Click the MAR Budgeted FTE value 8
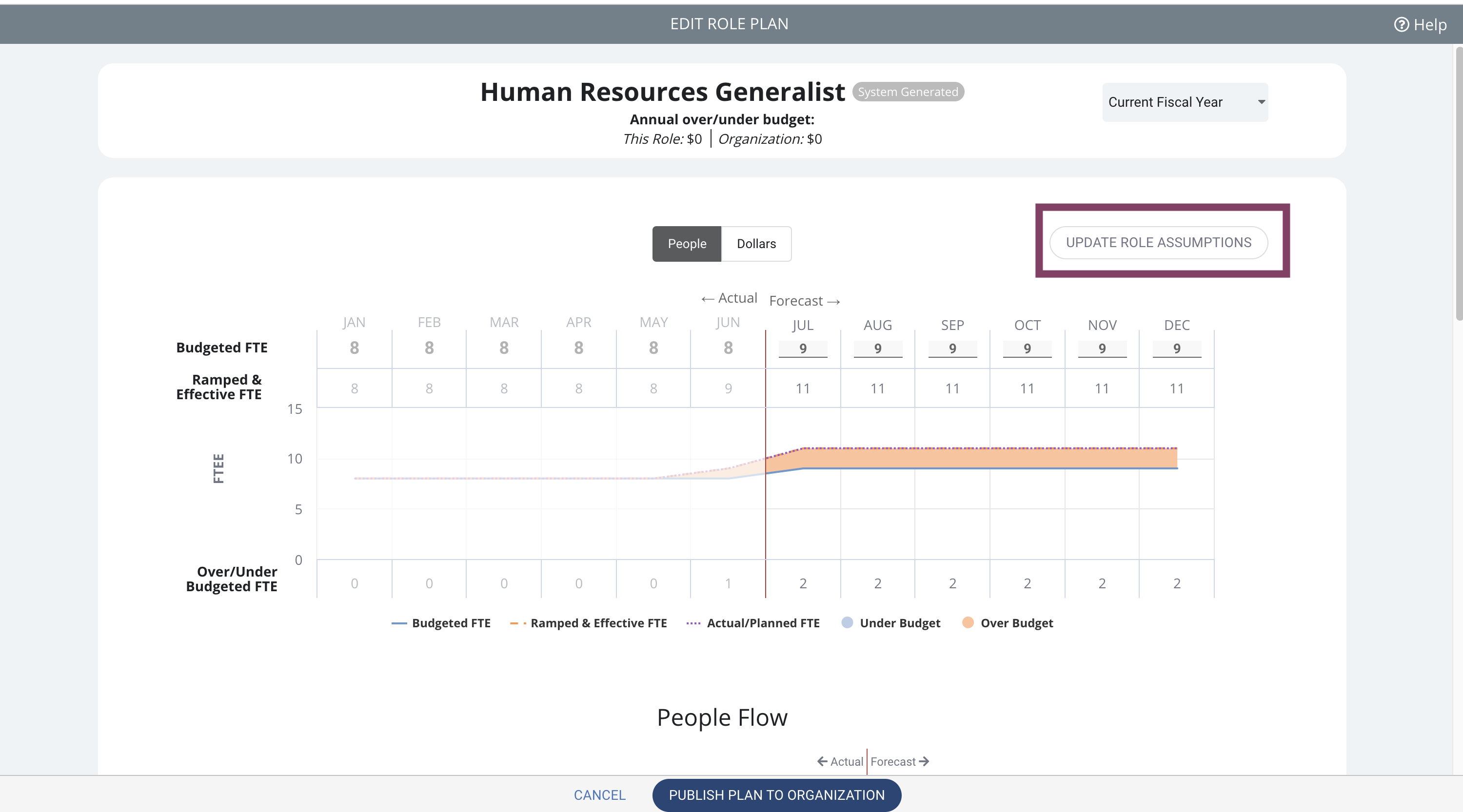1463x812 pixels. [504, 348]
